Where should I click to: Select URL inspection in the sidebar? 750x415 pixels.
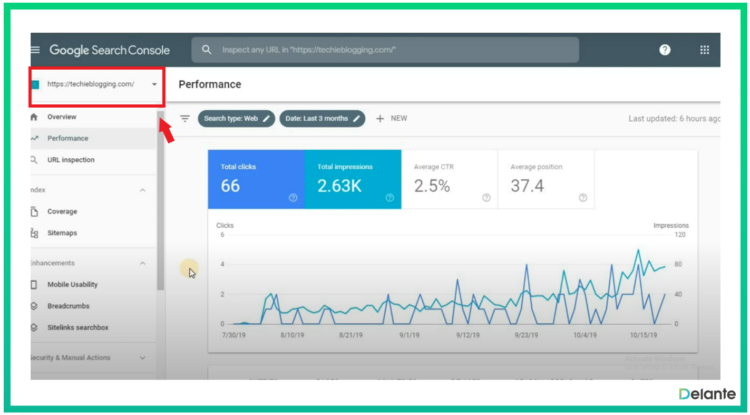71,159
